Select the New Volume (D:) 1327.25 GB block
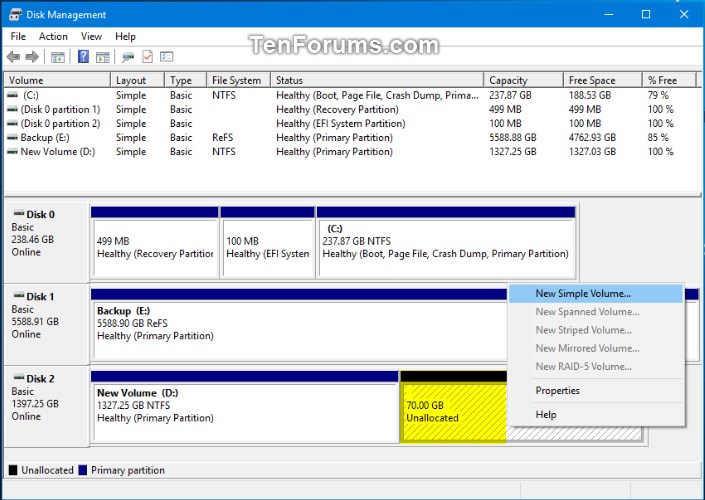This screenshot has width=705, height=500. point(245,407)
